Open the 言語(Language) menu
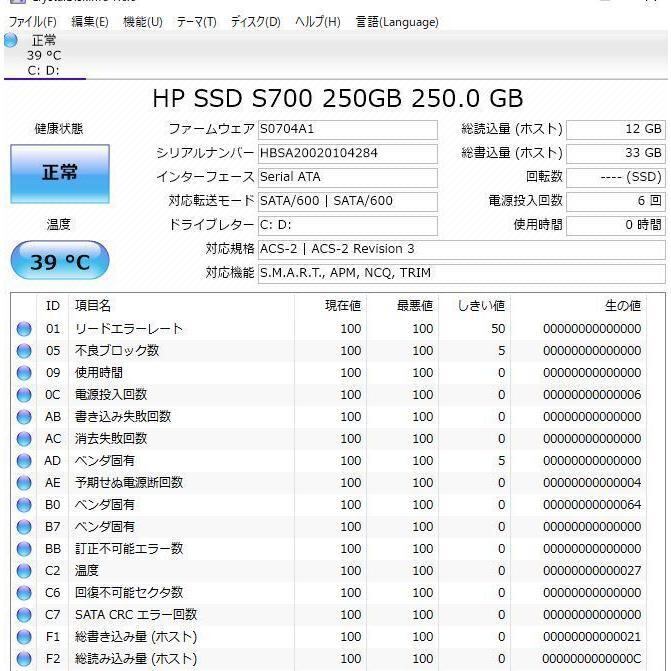This screenshot has width=671, height=671. point(397,21)
